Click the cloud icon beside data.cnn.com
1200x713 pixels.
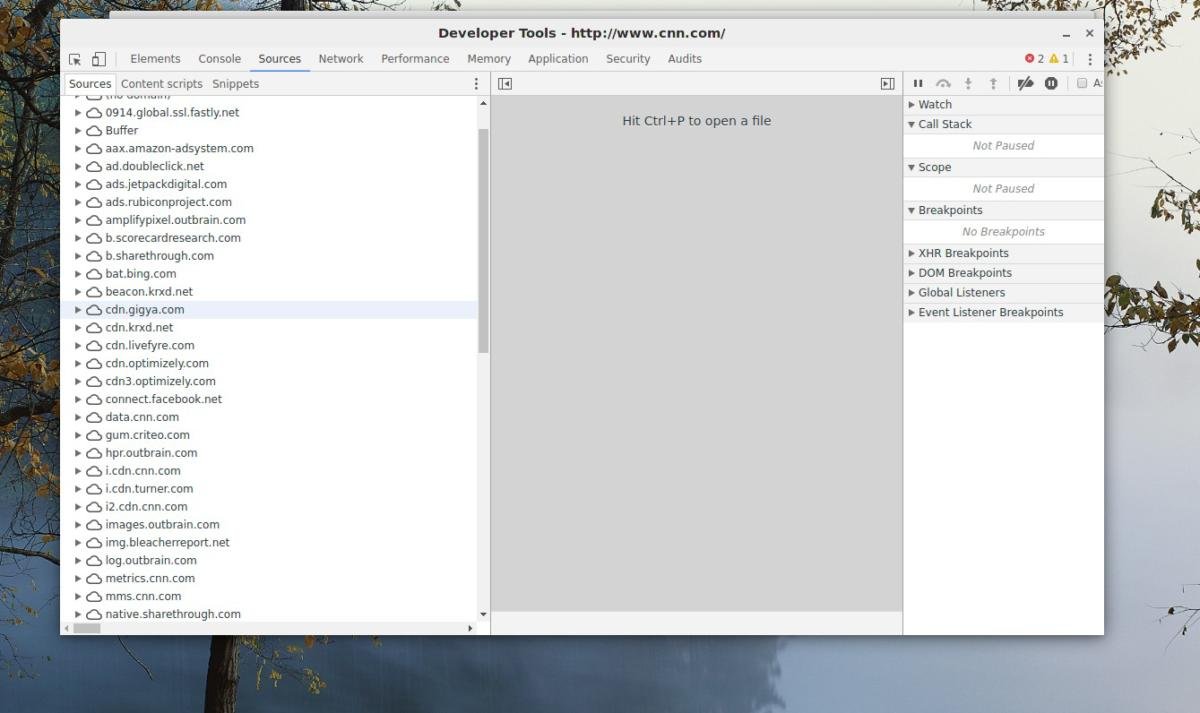(94, 417)
